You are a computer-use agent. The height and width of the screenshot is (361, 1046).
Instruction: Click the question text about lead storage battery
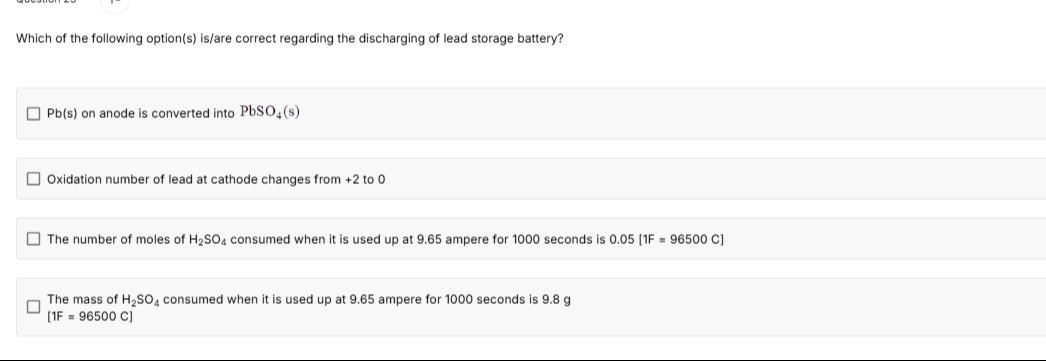coord(290,39)
